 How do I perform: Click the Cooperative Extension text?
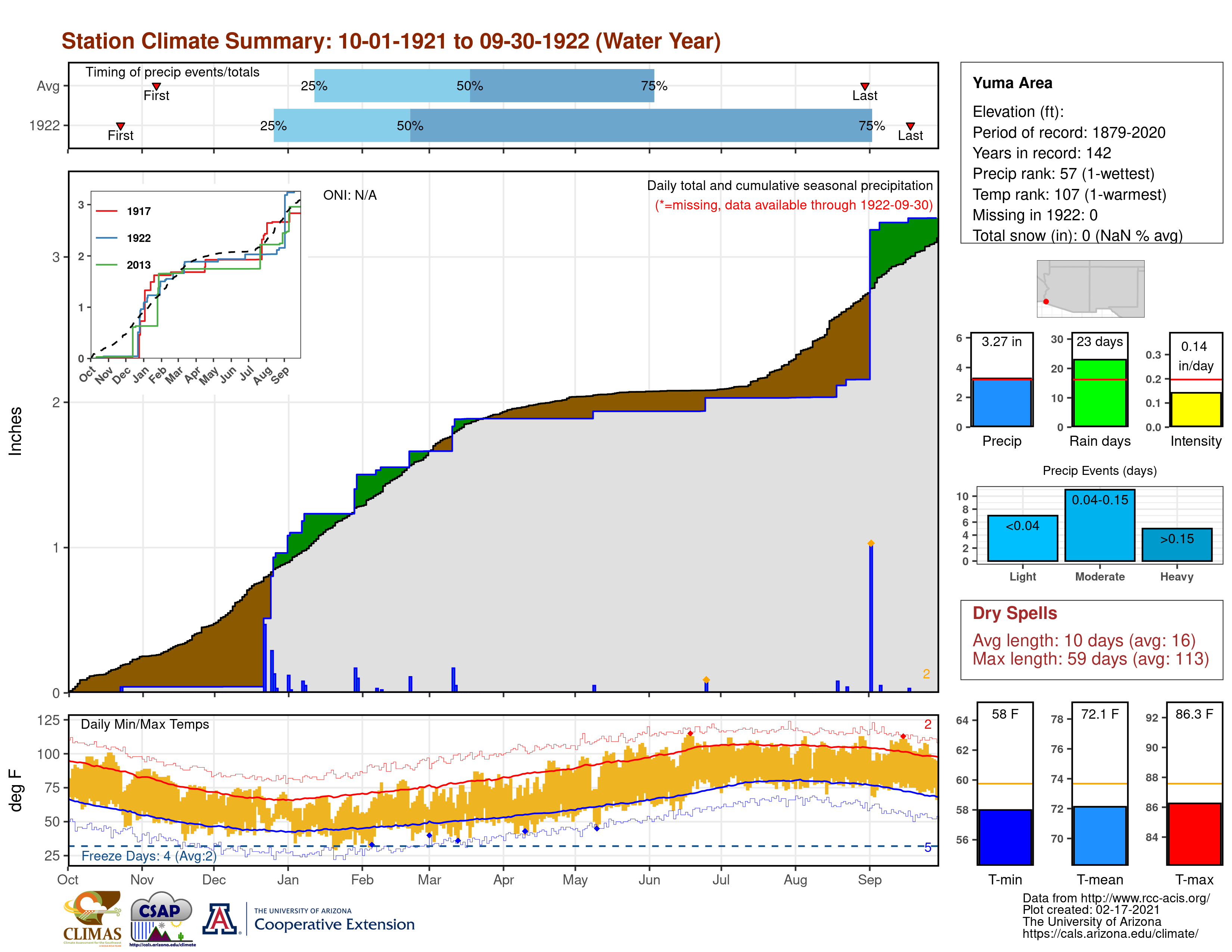(x=334, y=924)
